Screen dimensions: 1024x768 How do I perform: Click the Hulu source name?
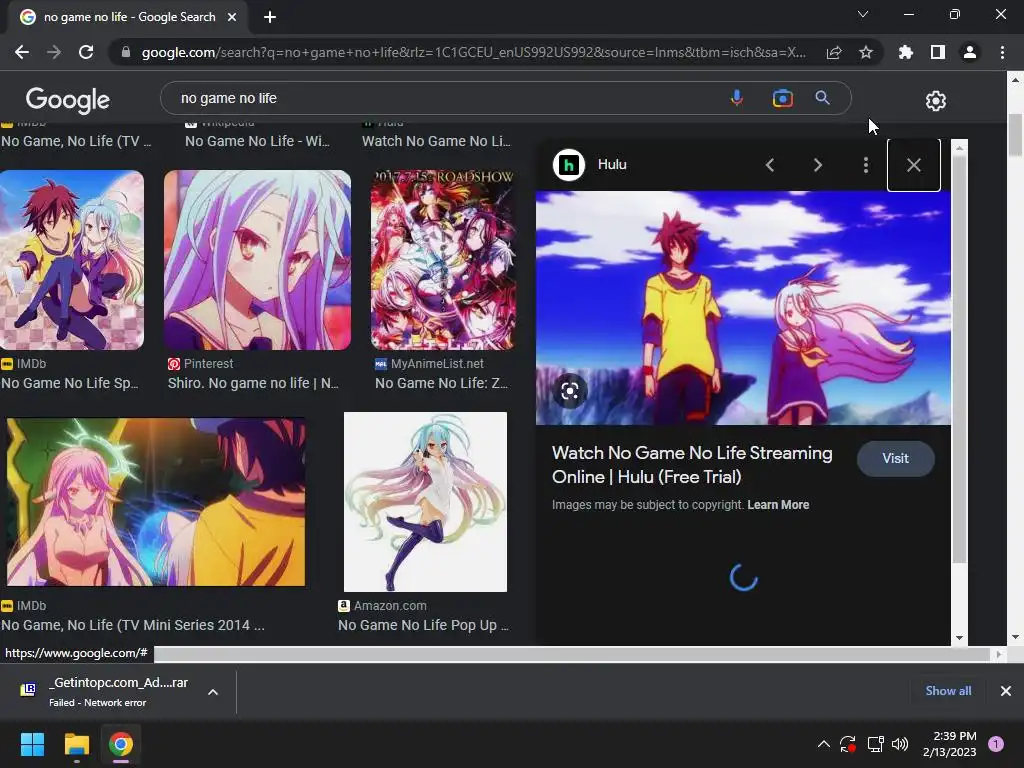(x=612, y=165)
